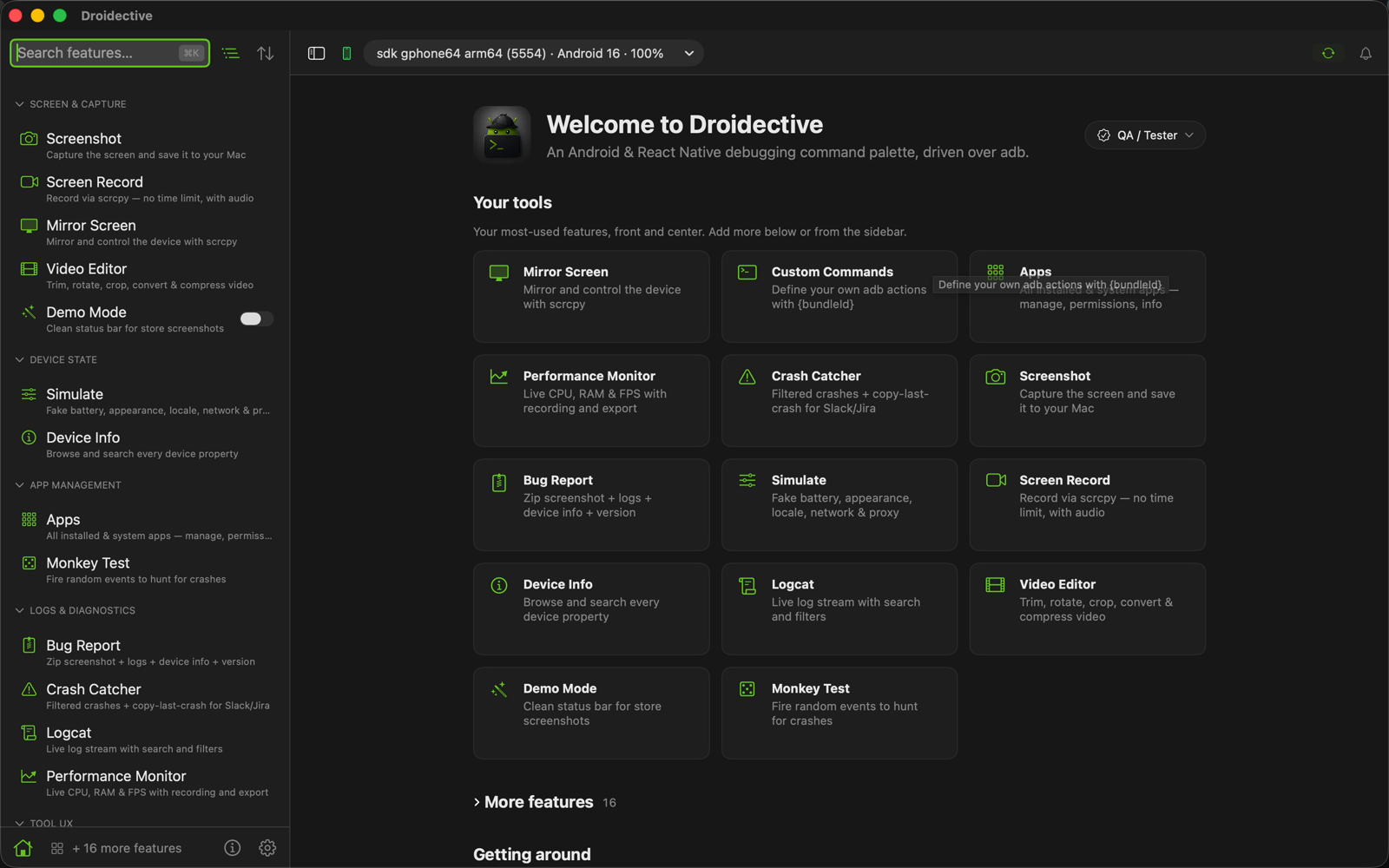The image size is (1389, 868).
Task: Select Screen Record in the sidebar list
Action: (145, 189)
